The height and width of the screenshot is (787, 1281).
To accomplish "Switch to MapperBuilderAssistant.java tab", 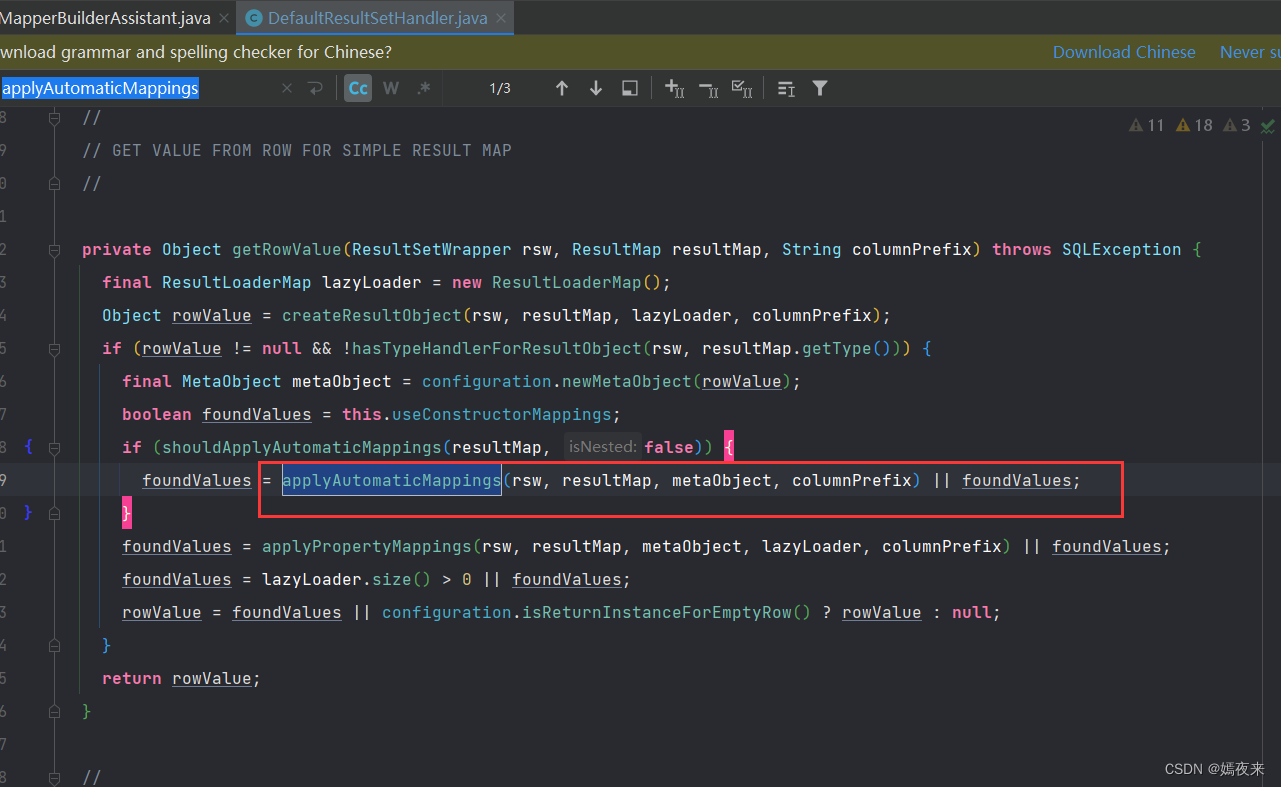I will [105, 18].
